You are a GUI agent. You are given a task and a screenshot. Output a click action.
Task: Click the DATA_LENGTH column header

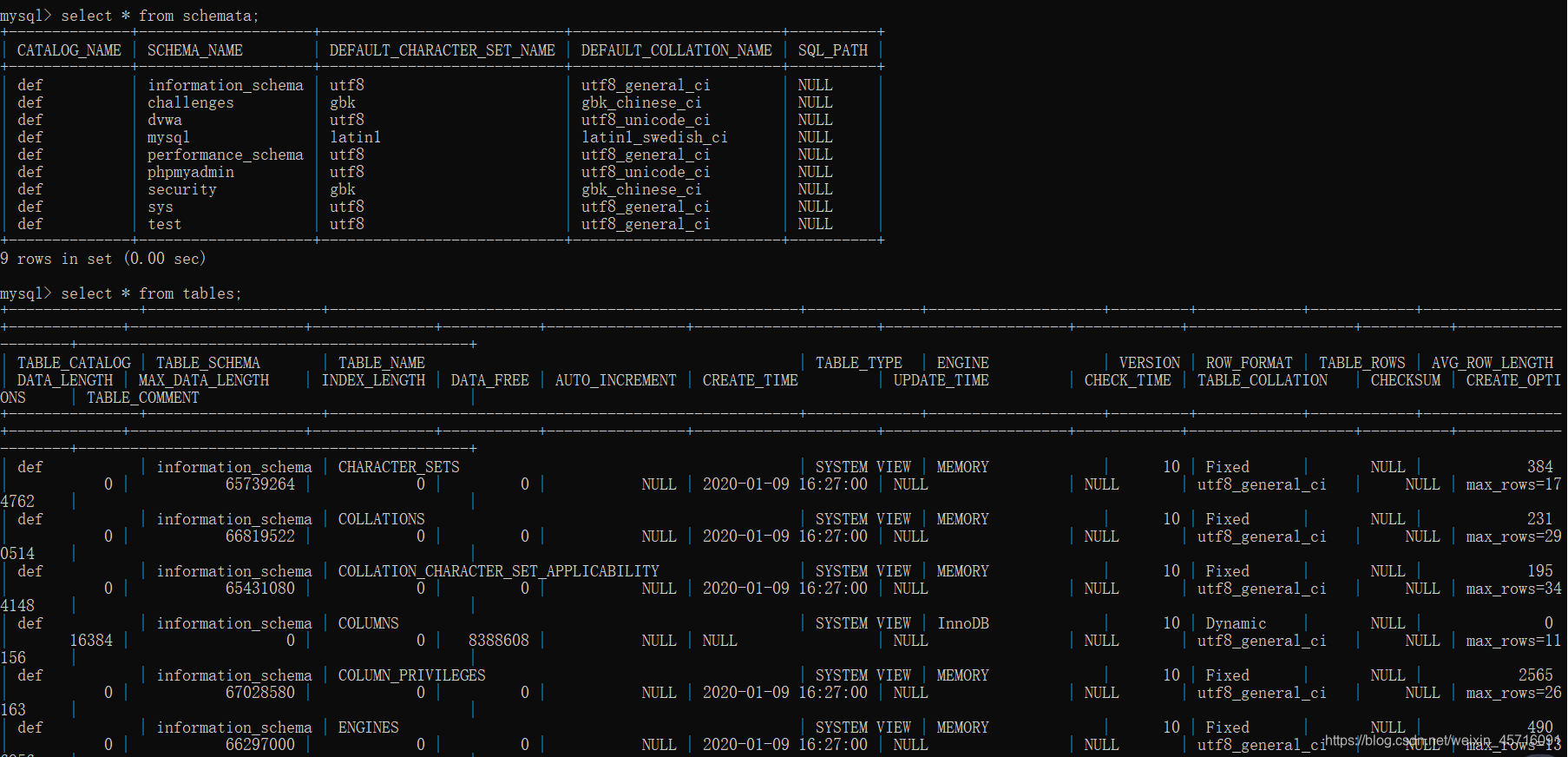pos(65,380)
